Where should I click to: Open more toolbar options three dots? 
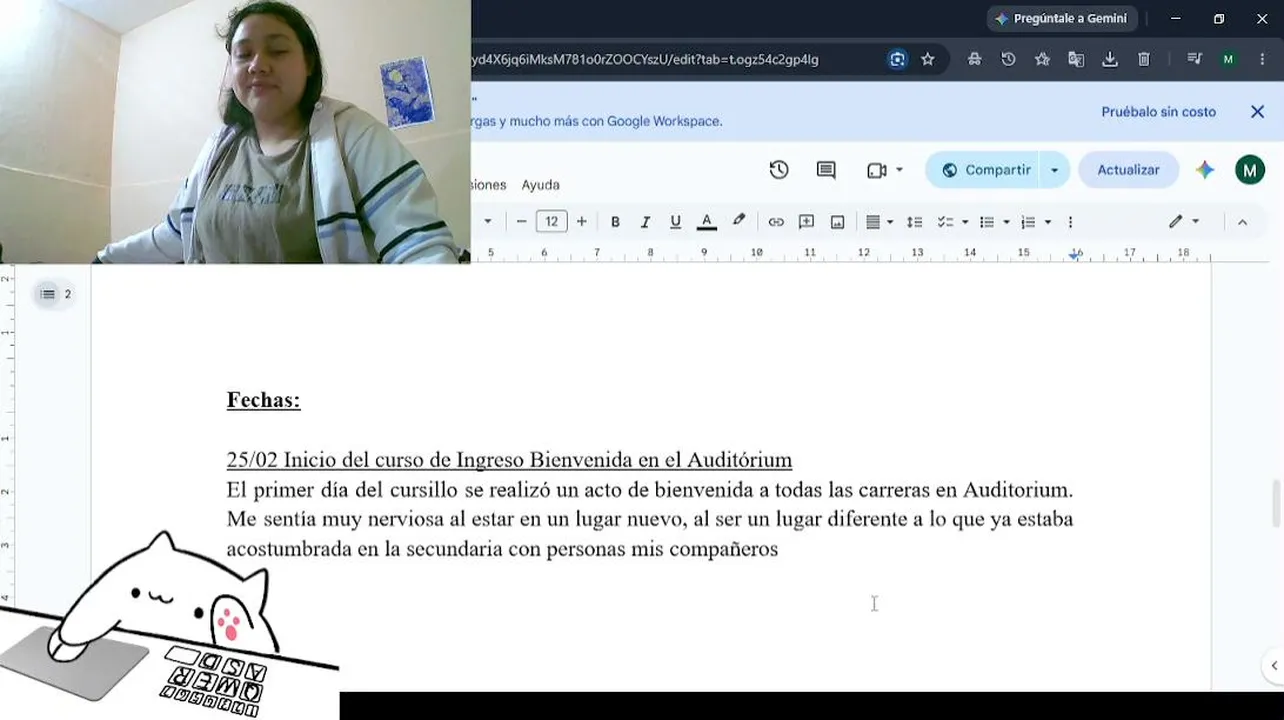(x=1070, y=222)
